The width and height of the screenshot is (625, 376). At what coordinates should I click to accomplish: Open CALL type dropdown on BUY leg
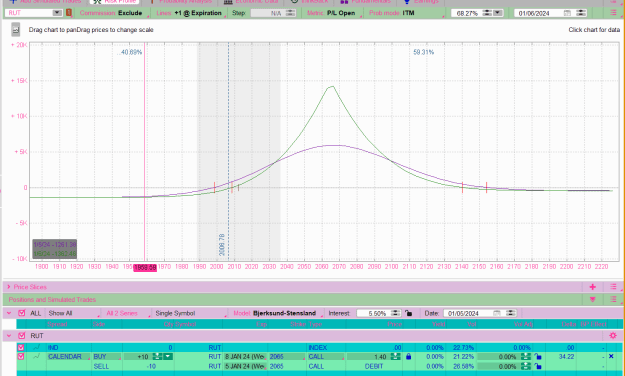click(x=326, y=356)
